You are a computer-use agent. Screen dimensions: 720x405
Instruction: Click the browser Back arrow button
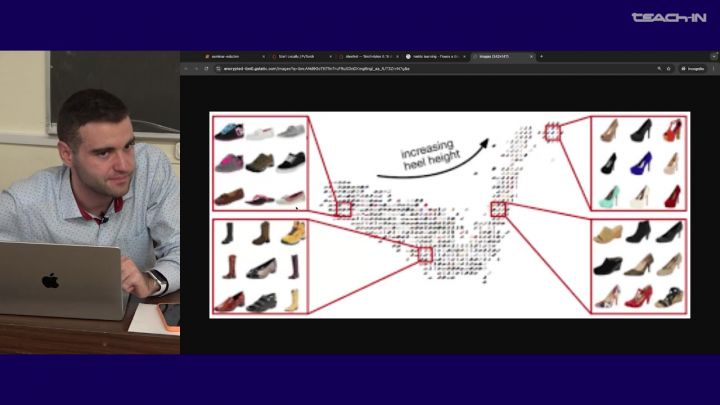(x=186, y=68)
